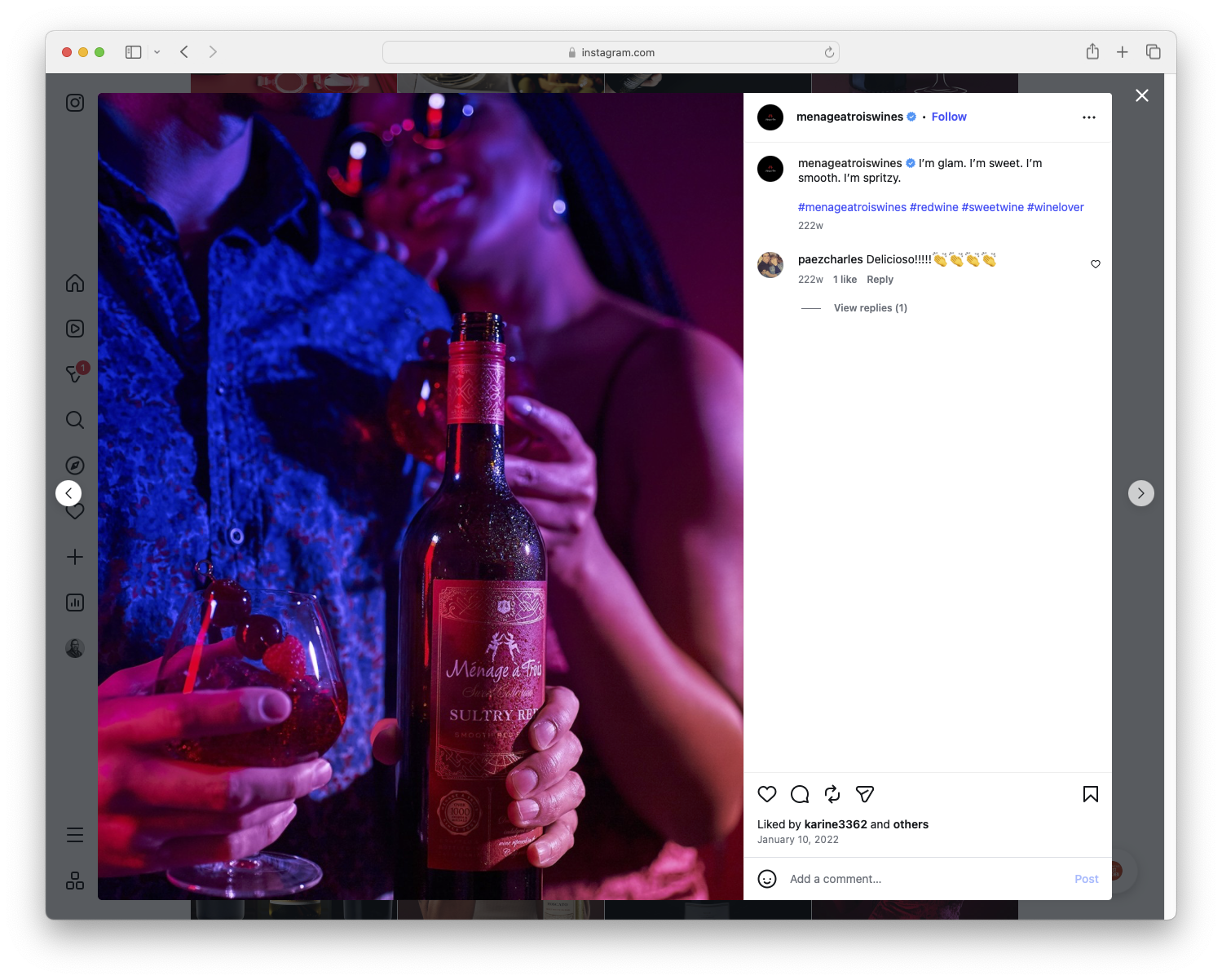Select the Instagram home icon in sidebar
This screenshot has height=980, width=1222.
click(74, 283)
